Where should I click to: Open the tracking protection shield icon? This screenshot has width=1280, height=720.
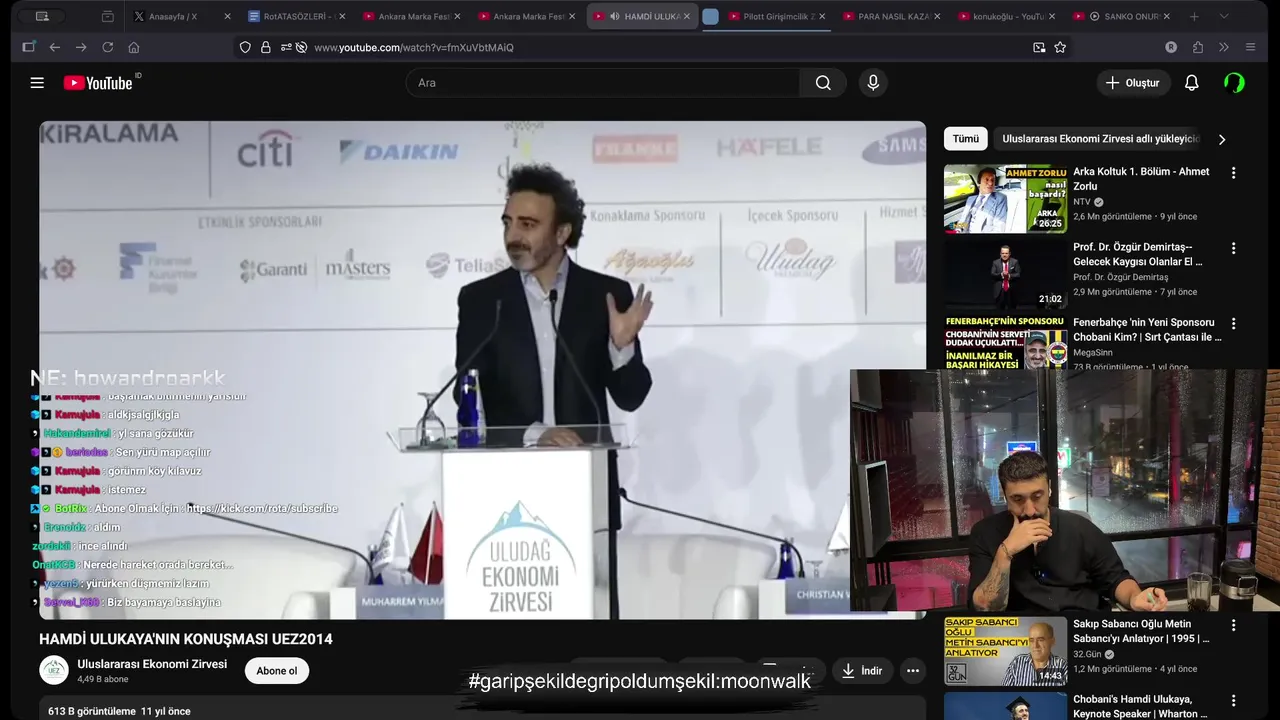pos(245,47)
